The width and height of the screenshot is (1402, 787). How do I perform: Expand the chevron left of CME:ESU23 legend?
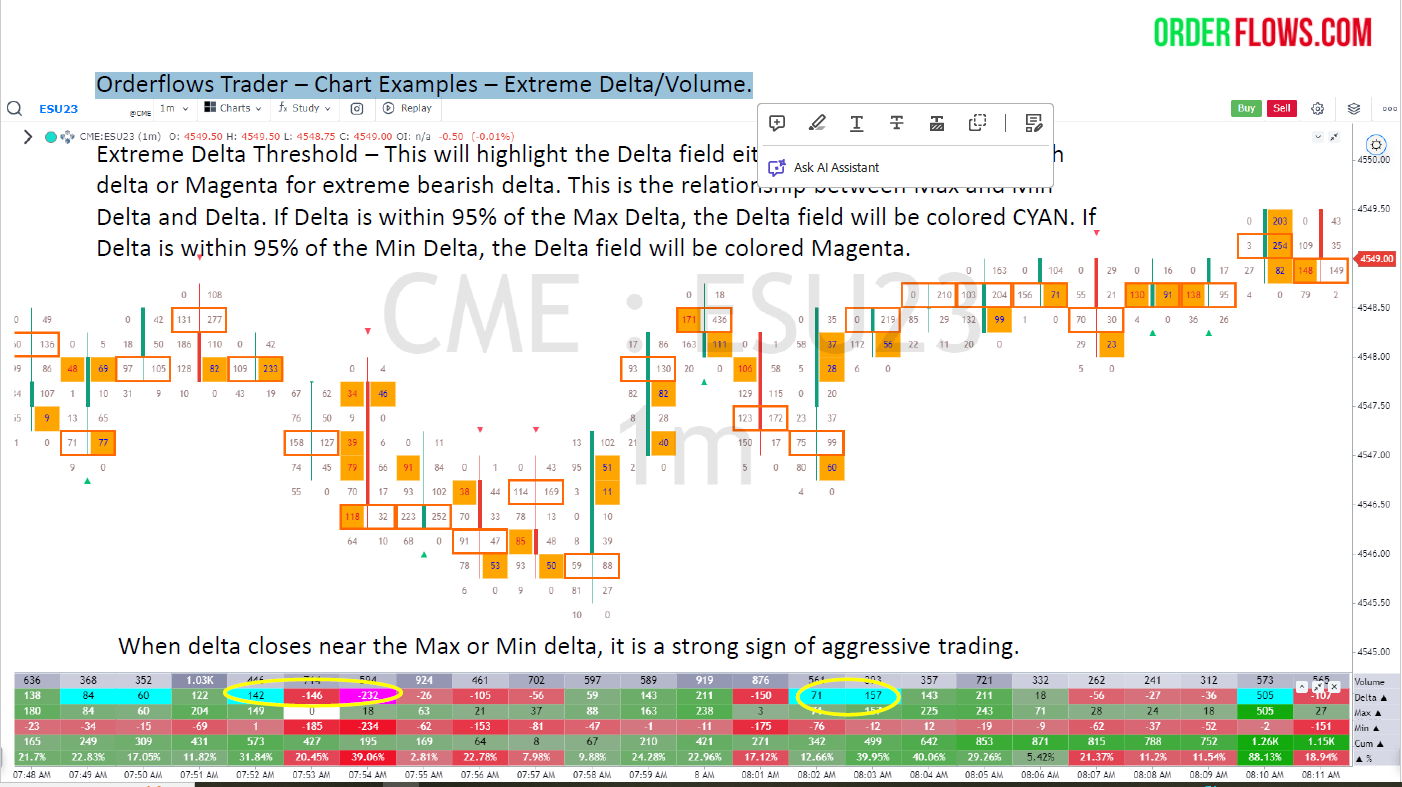click(27, 137)
